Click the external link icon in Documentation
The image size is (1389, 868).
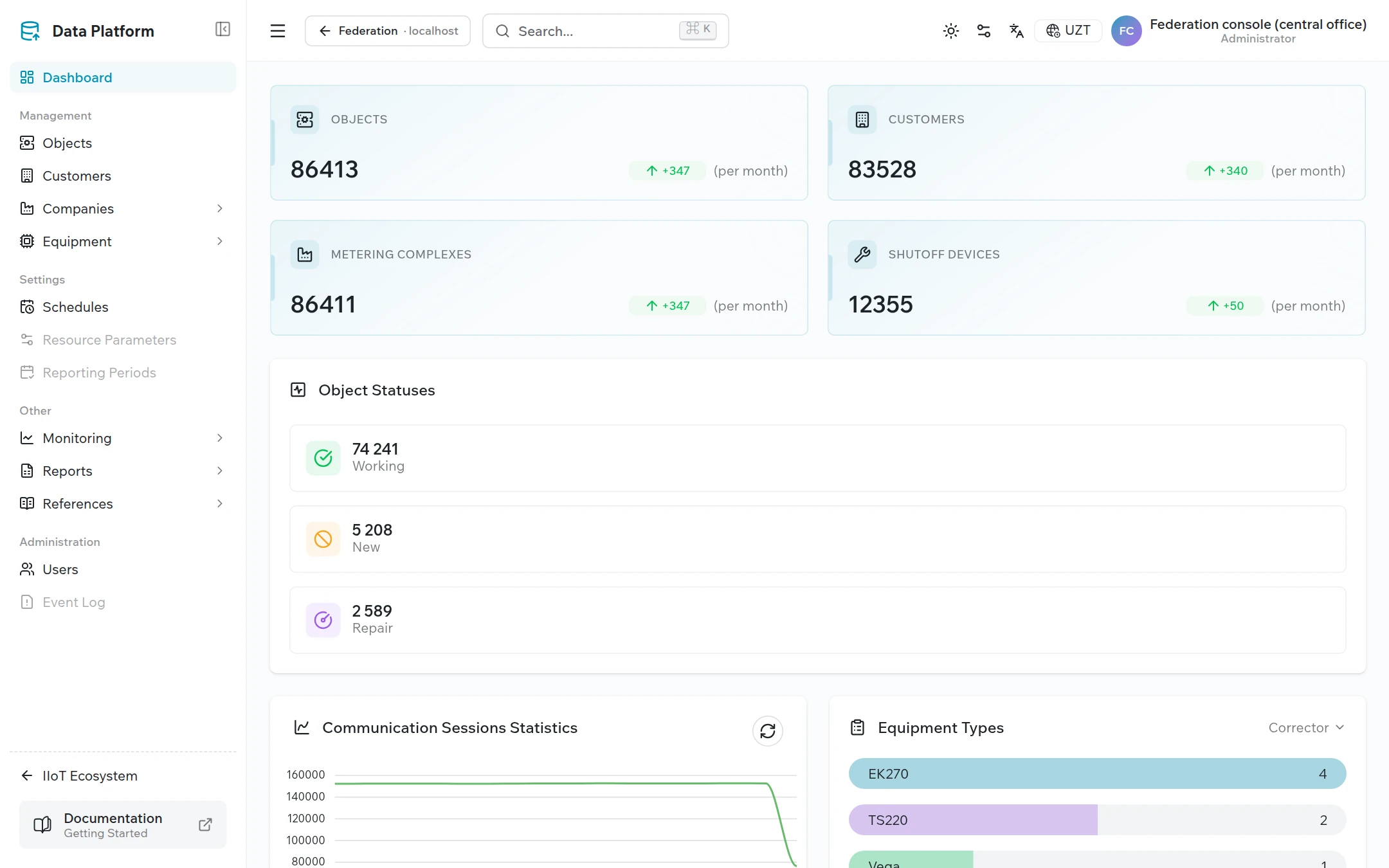pos(205,825)
